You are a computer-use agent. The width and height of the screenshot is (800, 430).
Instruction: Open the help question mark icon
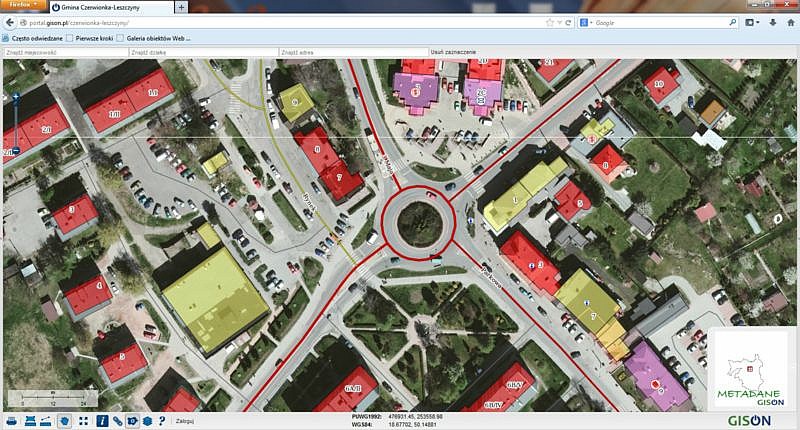click(x=162, y=420)
